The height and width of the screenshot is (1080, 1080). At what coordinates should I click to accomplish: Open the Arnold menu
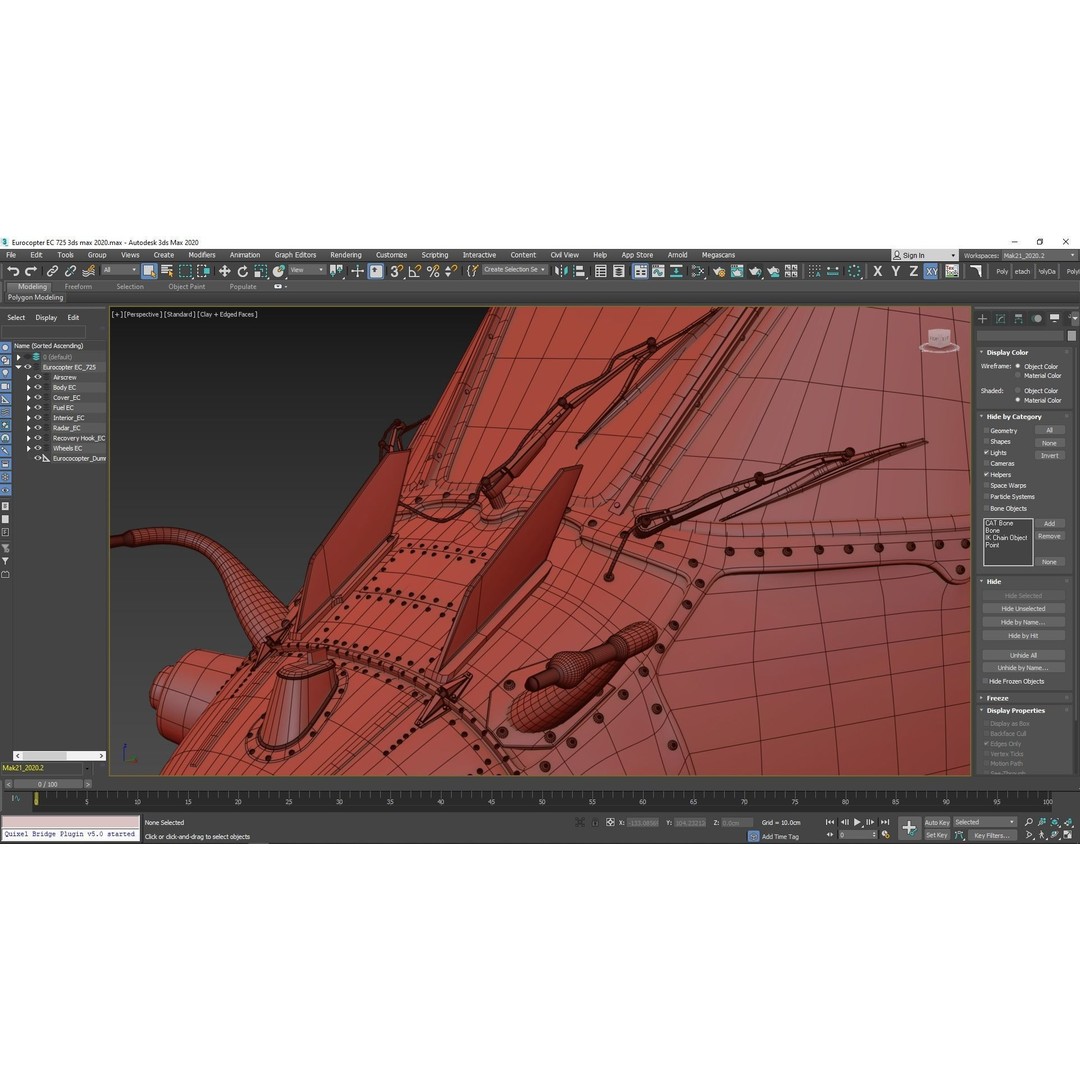tap(677, 255)
